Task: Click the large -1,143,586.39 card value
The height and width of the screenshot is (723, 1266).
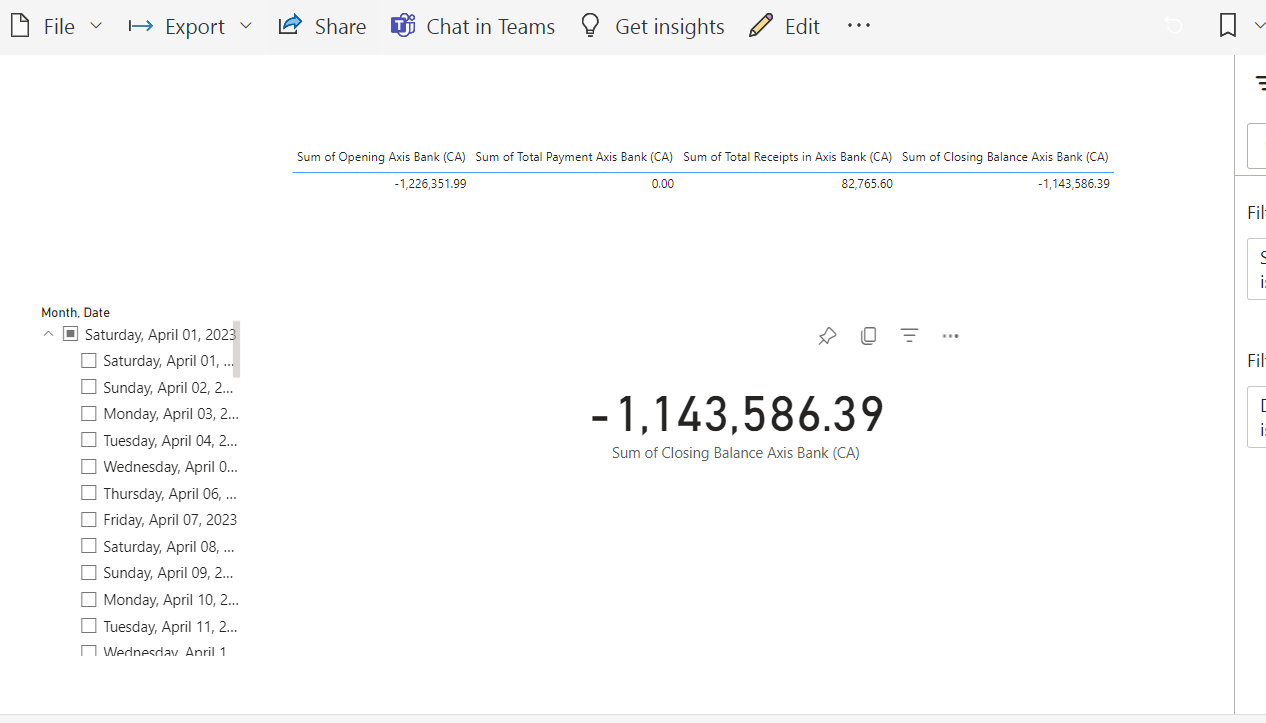Action: pos(737,415)
